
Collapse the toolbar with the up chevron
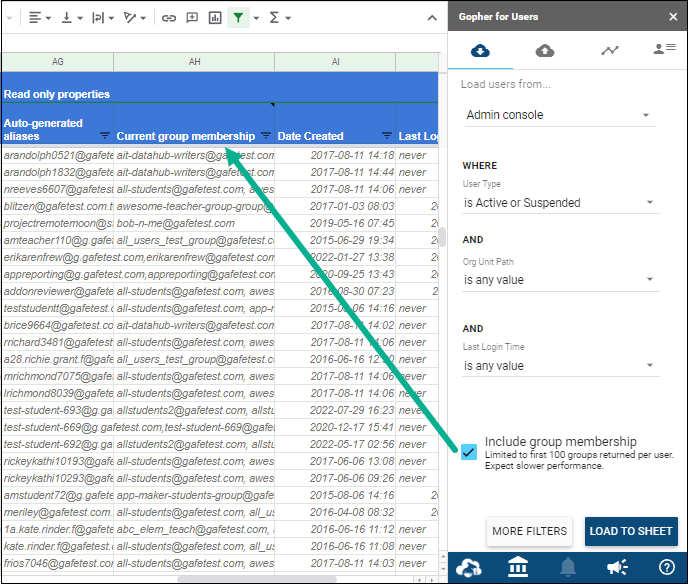(432, 18)
